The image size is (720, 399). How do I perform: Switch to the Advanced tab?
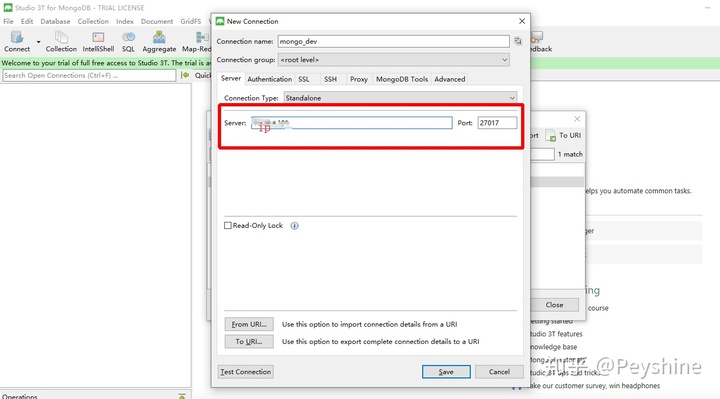450,79
